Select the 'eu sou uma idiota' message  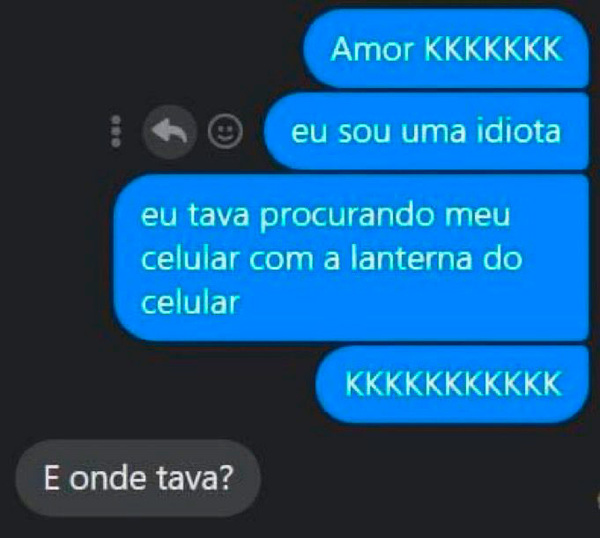tap(426, 131)
